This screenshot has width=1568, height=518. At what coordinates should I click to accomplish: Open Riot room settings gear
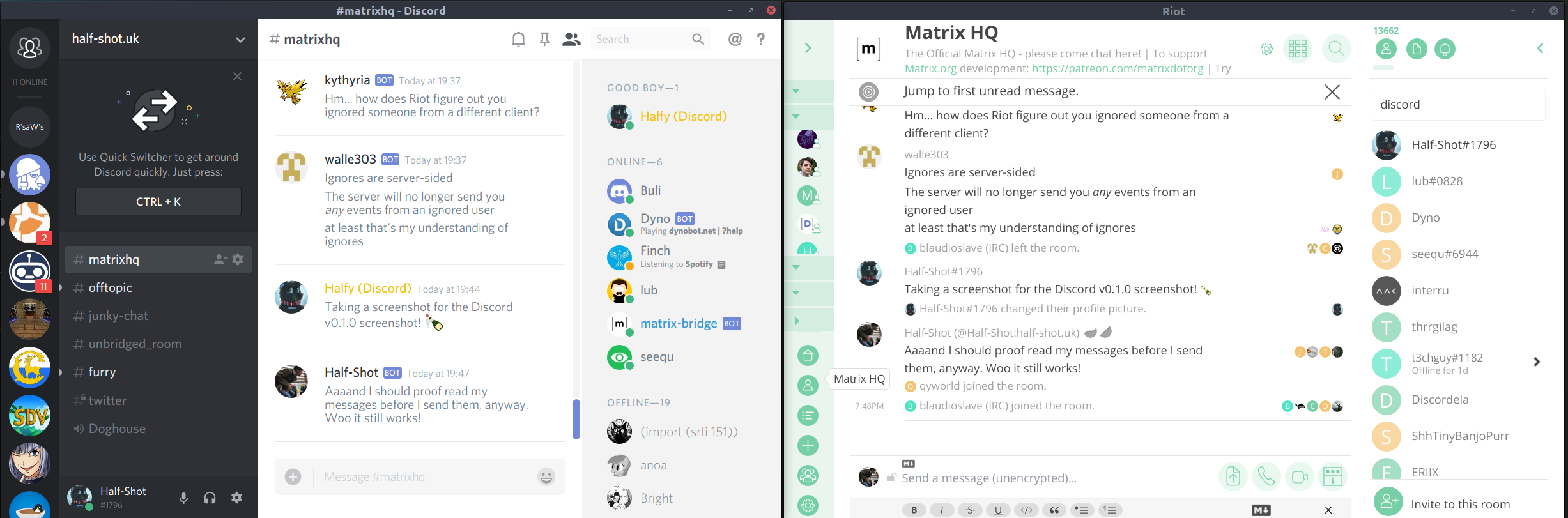(x=1266, y=49)
